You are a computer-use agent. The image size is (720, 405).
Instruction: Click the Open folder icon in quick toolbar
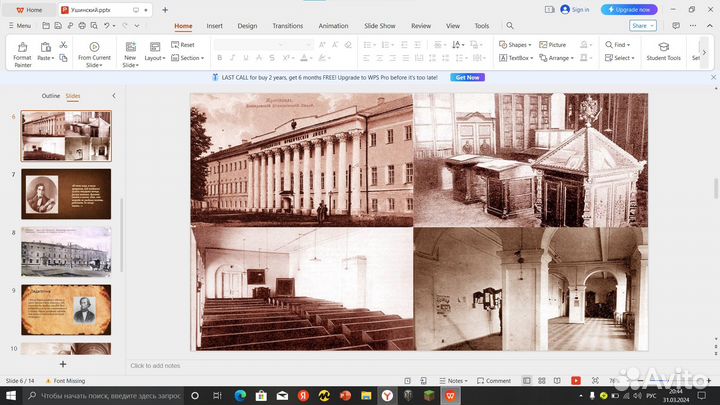[x=46, y=26]
